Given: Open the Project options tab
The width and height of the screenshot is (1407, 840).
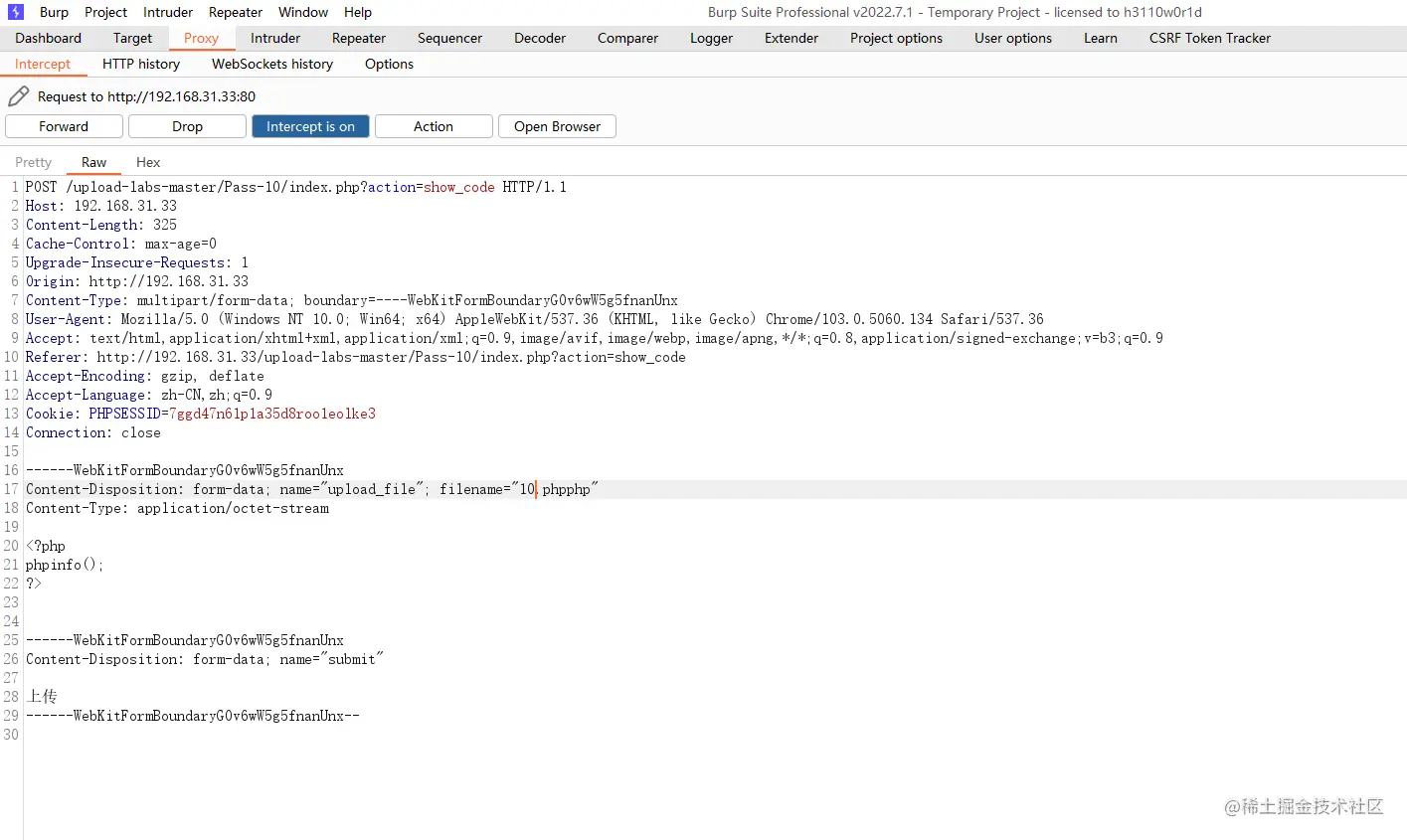Looking at the screenshot, I should click(x=896, y=38).
